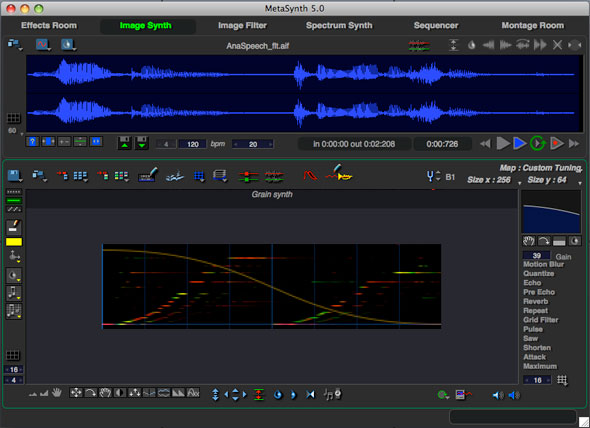
Task: Select the green line brush mode
Action: [14, 201]
